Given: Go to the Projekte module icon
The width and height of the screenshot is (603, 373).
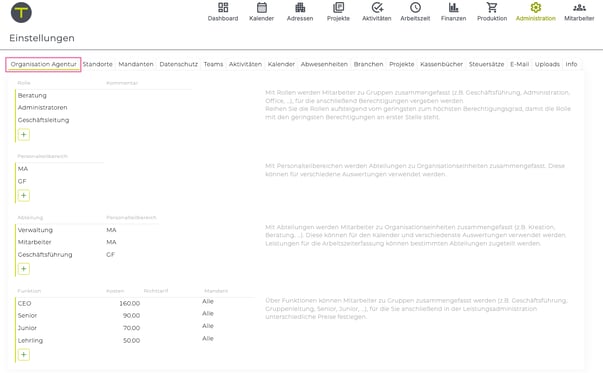Looking at the screenshot, I should click(338, 8).
